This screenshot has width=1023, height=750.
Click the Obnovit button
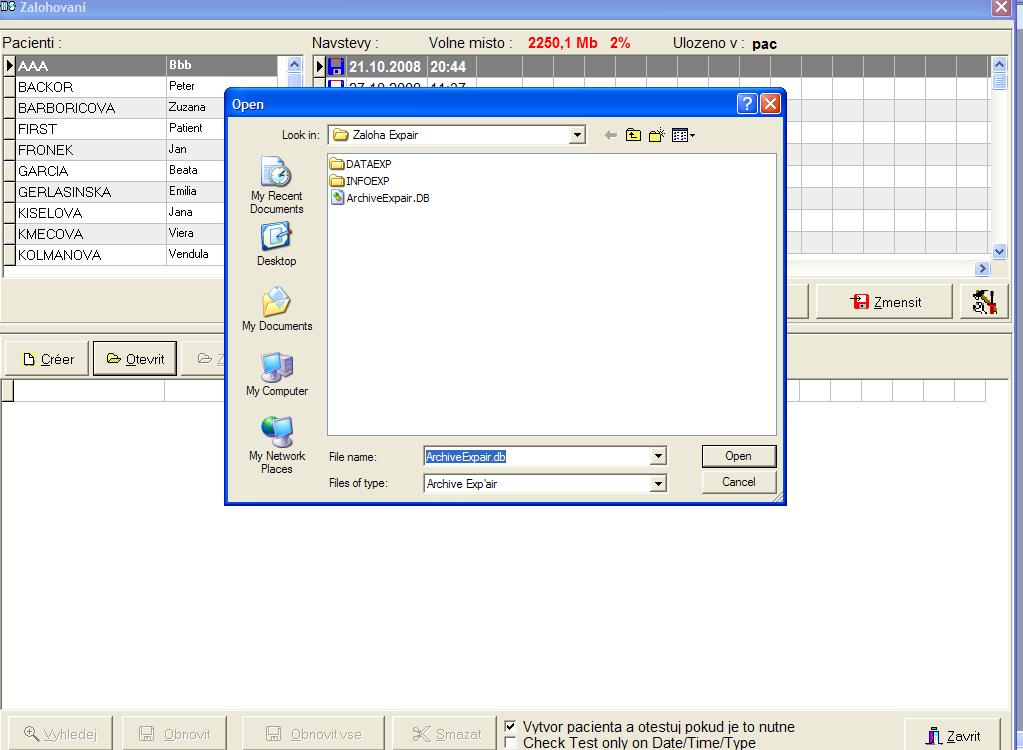(x=175, y=734)
